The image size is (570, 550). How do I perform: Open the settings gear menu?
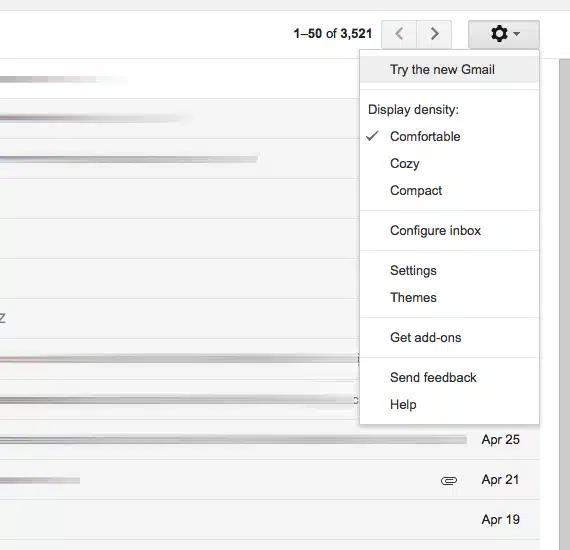(503, 34)
